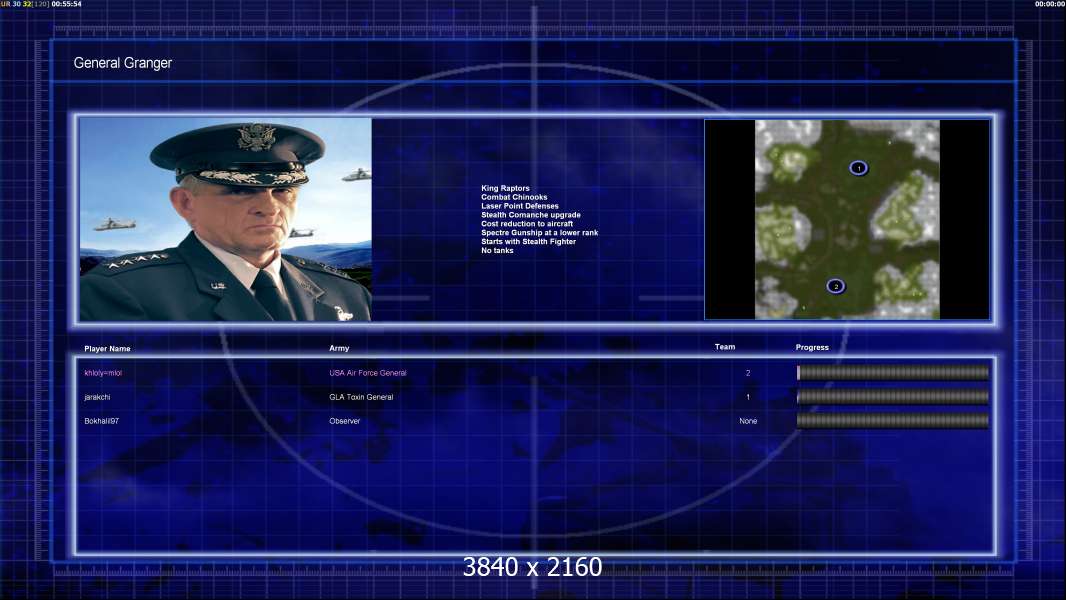The image size is (1066, 600).
Task: Click khloly=mlol's loading progress bar
Action: click(893, 372)
